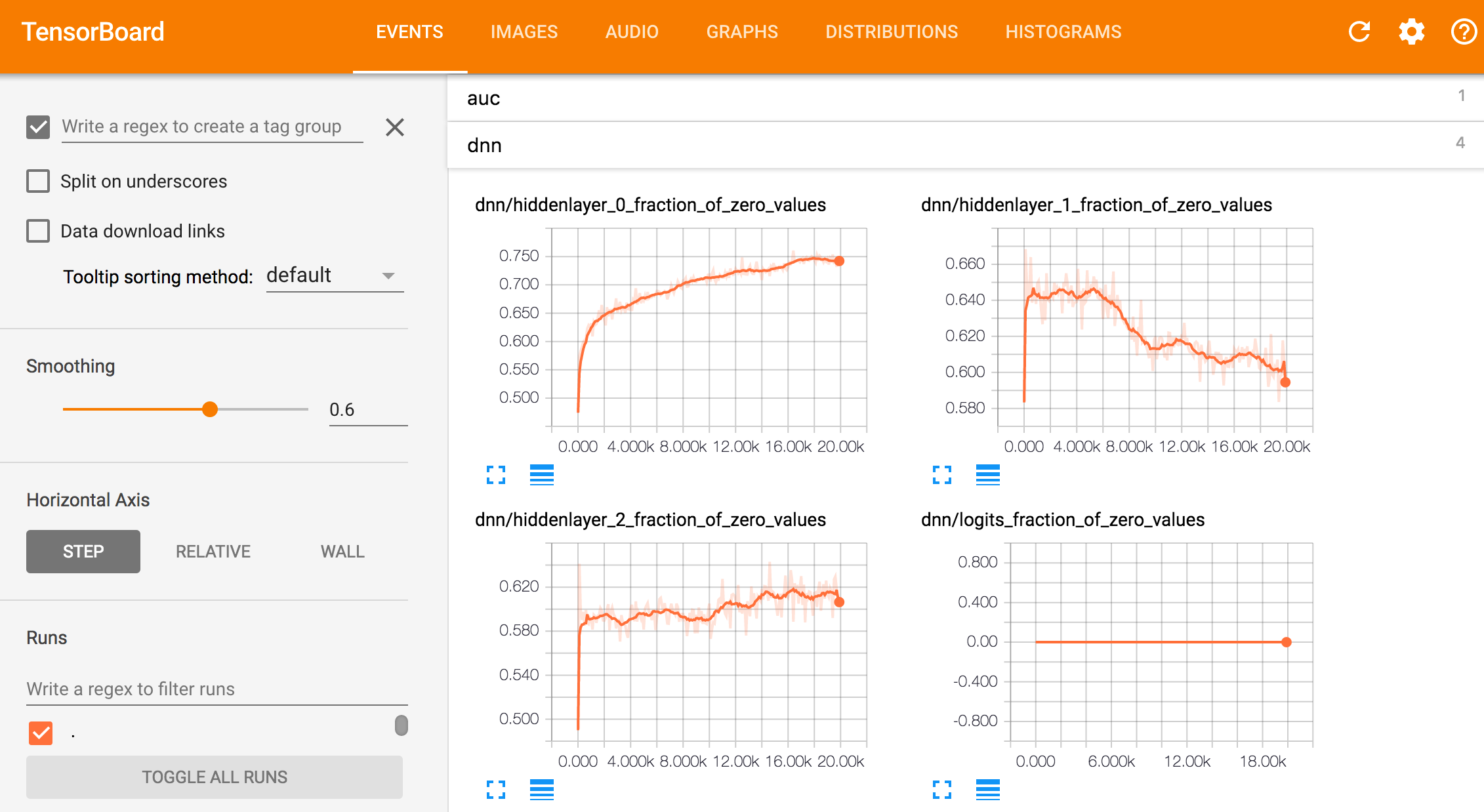Click the TOGGLE ALL RUNS button

[214, 777]
